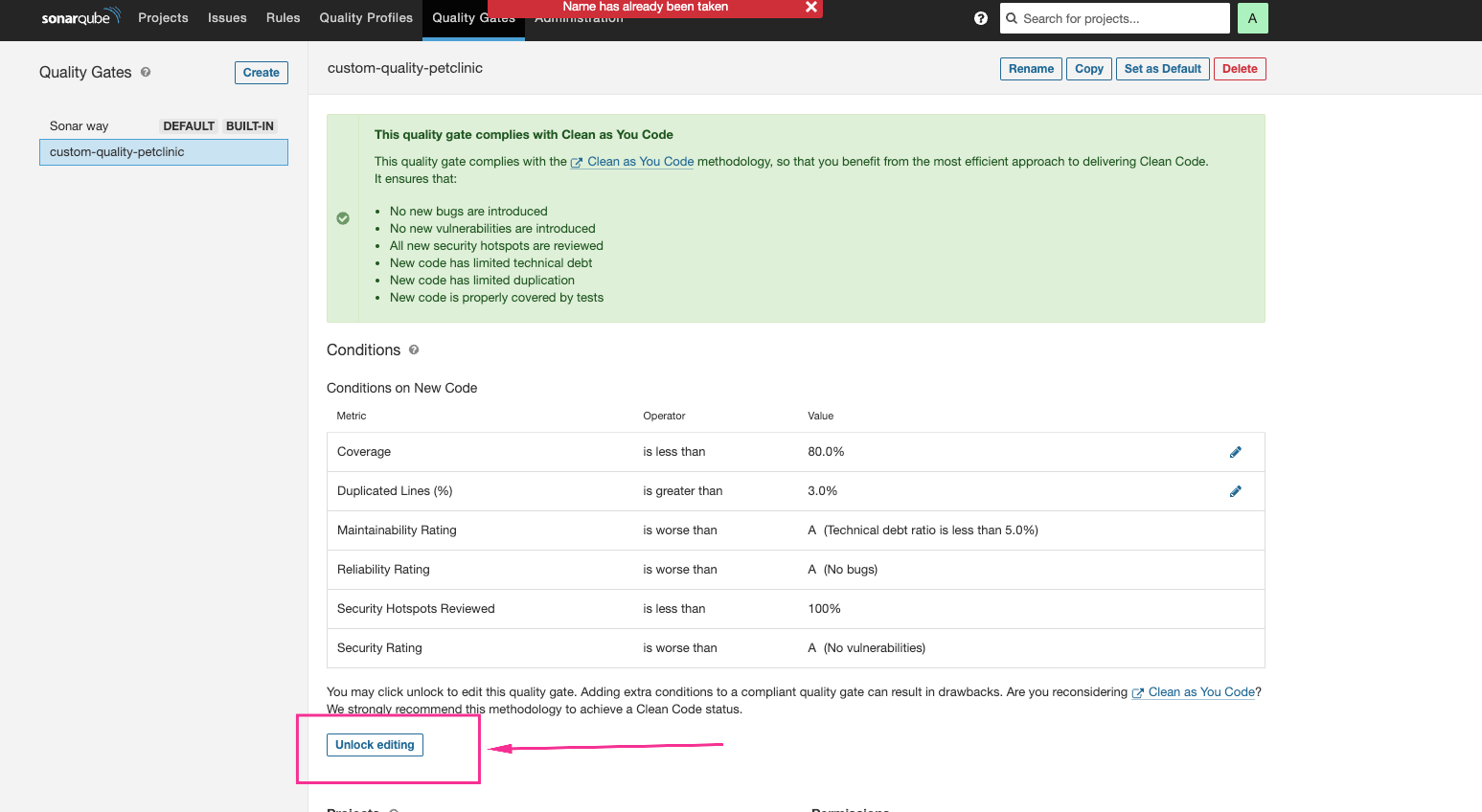1482x812 pixels.
Task: Navigate to Quality Profiles
Action: tap(366, 18)
